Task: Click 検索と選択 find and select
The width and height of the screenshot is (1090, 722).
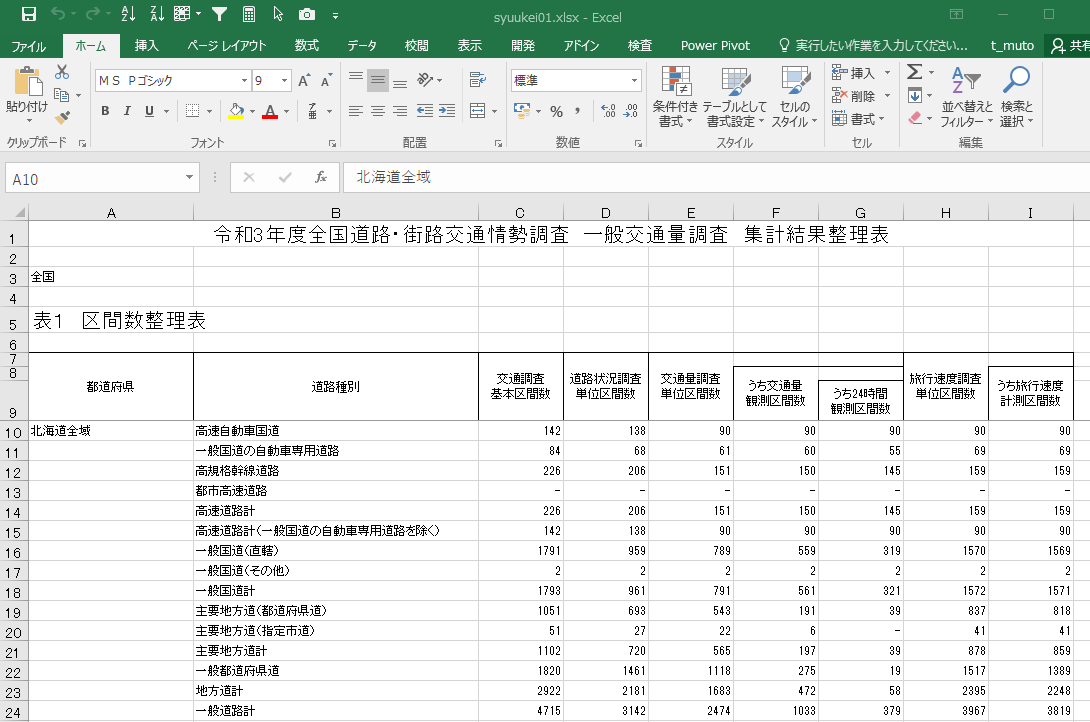Action: (1016, 97)
